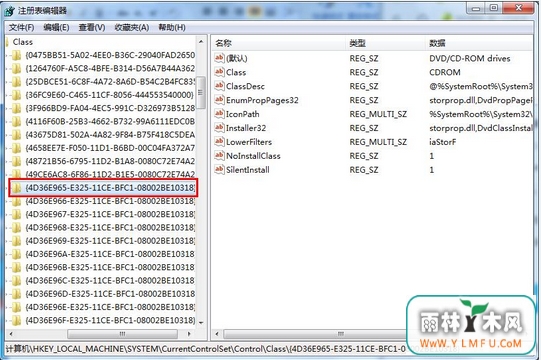Image resolution: width=541 pixels, height=360 pixels.
Task: Select the NoInstallClass value name
Action: [253, 156]
